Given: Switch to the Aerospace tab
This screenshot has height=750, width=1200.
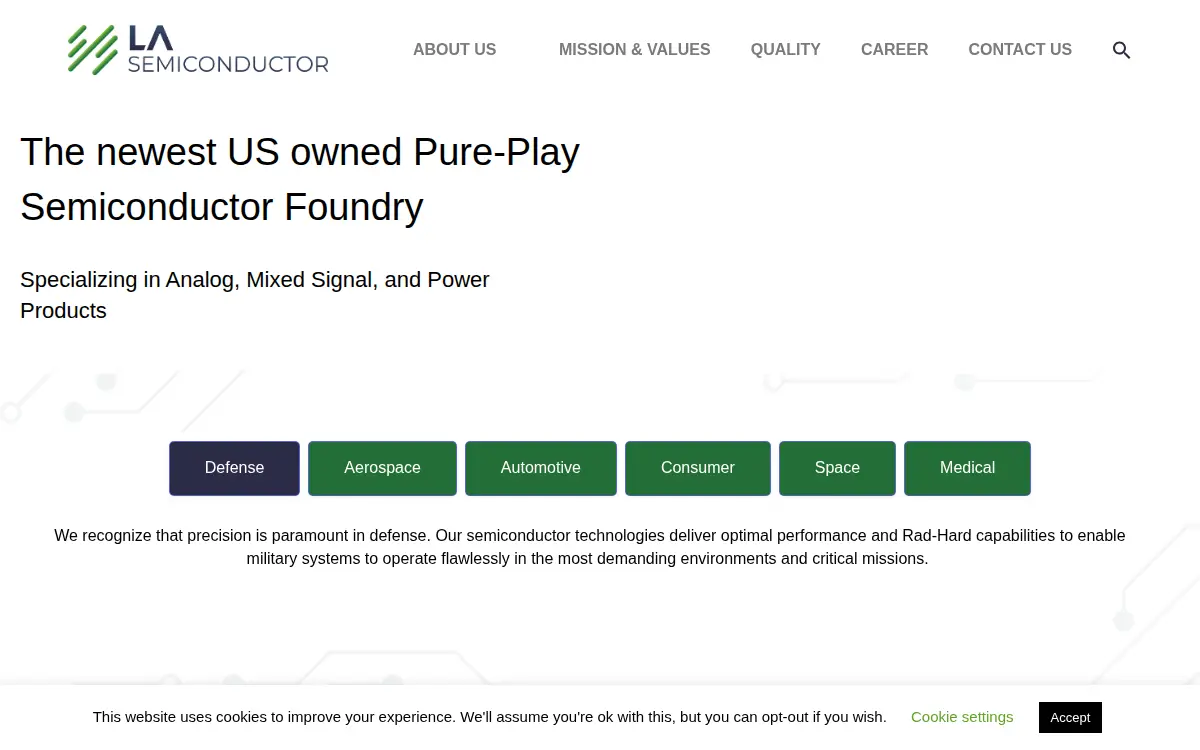Looking at the screenshot, I should 382,468.
